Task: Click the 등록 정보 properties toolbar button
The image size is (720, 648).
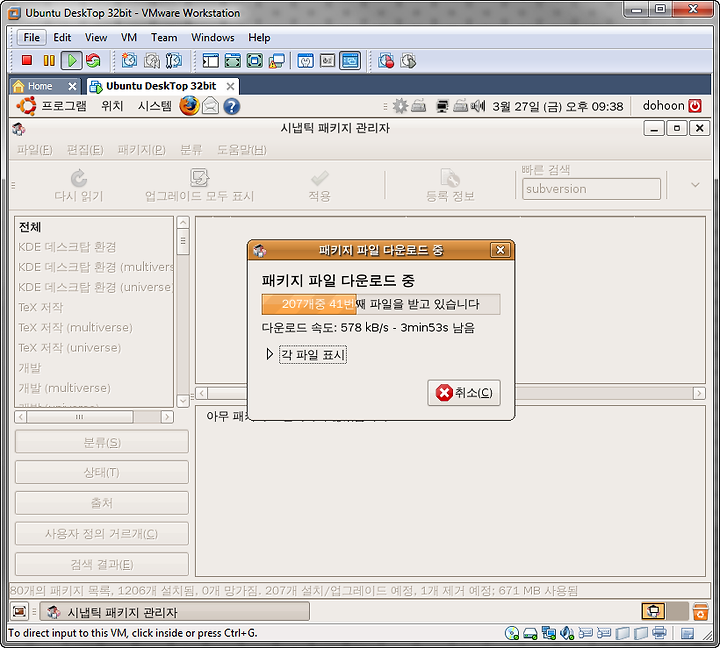Action: [450, 186]
